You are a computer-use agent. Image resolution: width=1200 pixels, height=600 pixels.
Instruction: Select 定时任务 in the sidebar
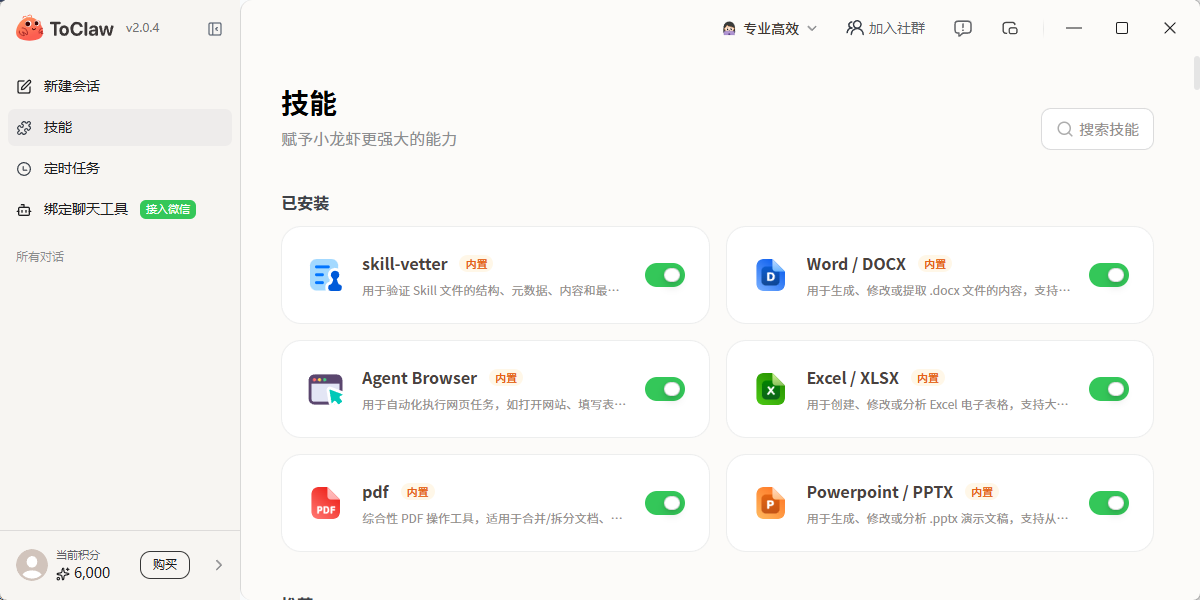(71, 168)
